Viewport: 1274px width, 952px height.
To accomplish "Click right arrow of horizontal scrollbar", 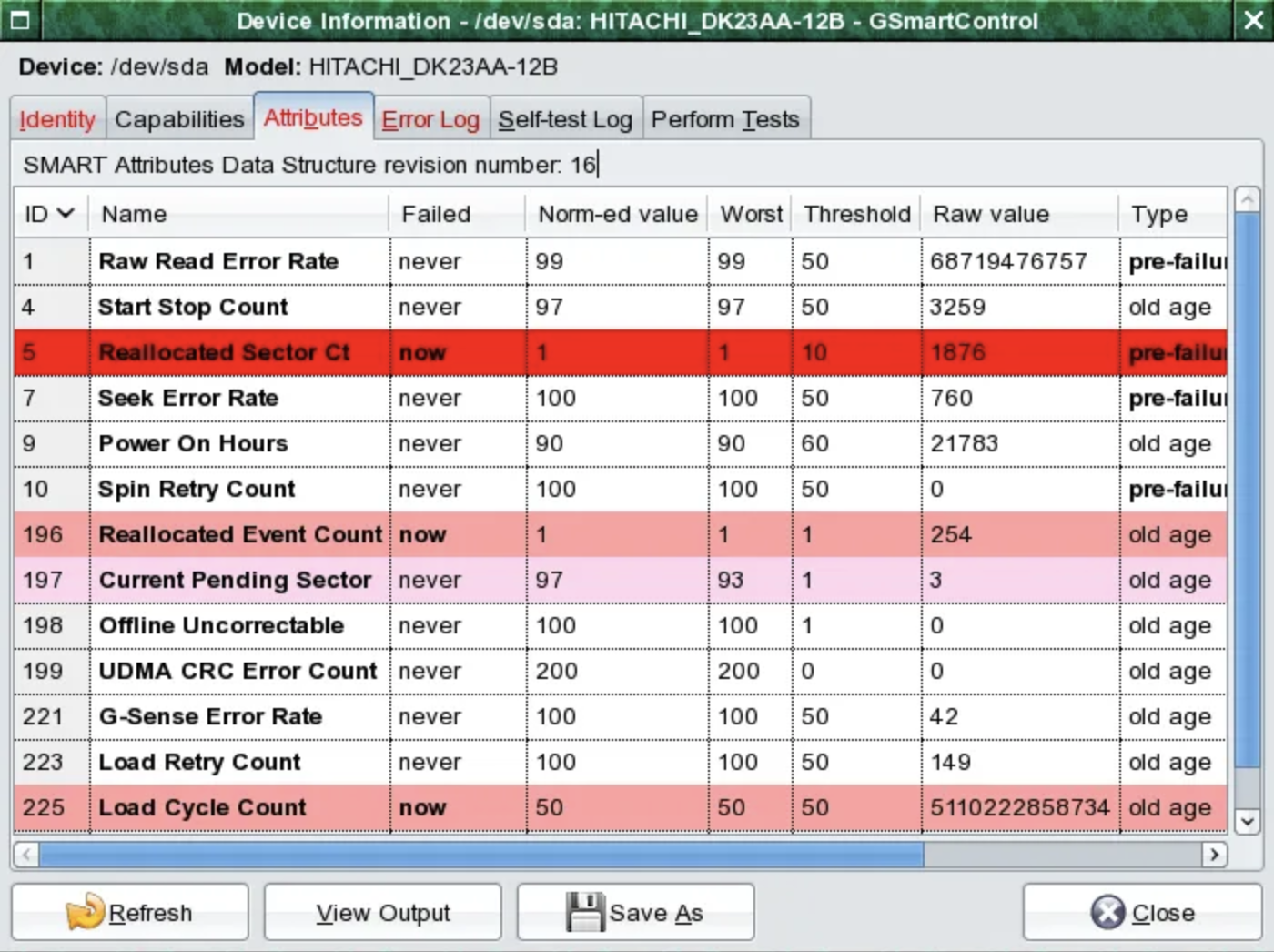I will tap(1213, 855).
